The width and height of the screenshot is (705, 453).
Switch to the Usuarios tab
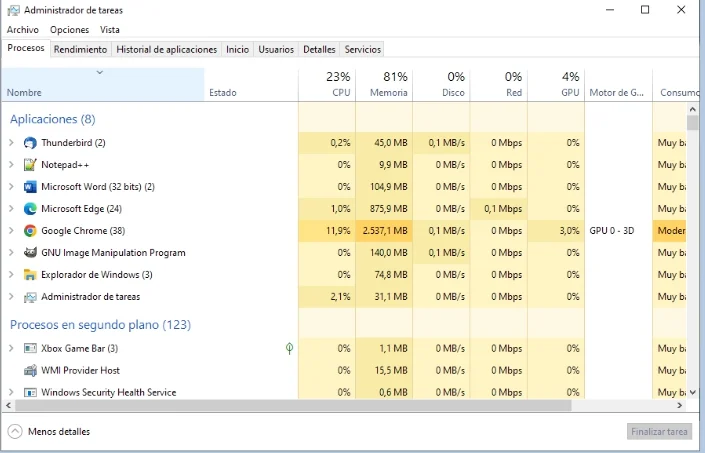pyautogui.click(x=276, y=49)
